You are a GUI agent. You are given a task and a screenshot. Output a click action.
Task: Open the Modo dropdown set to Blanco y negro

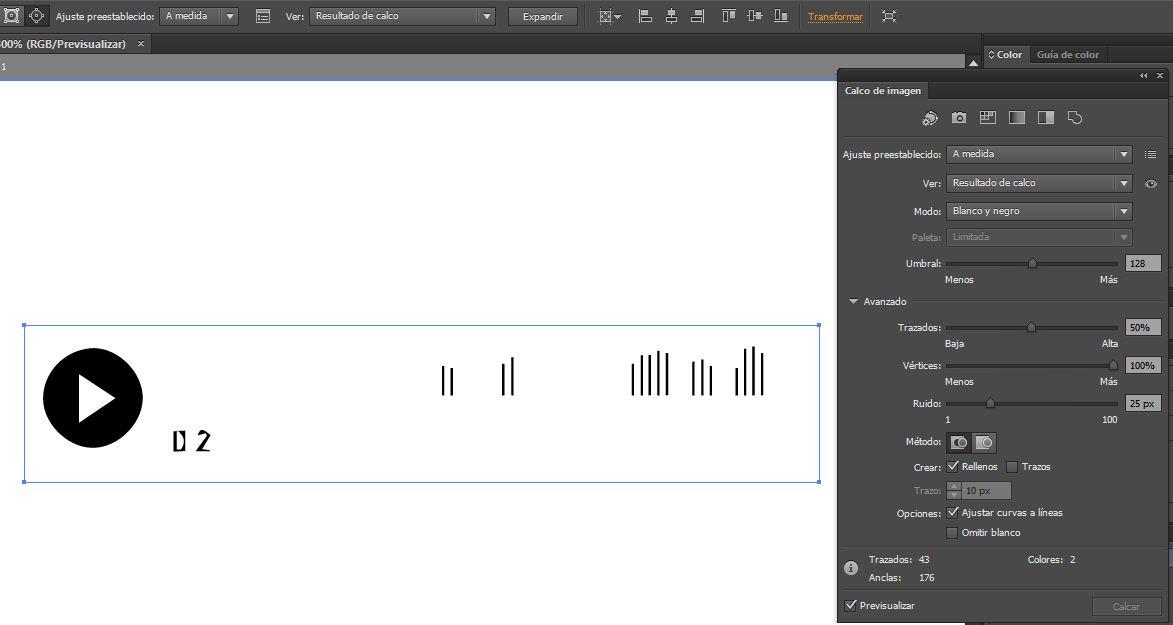[x=1039, y=211]
